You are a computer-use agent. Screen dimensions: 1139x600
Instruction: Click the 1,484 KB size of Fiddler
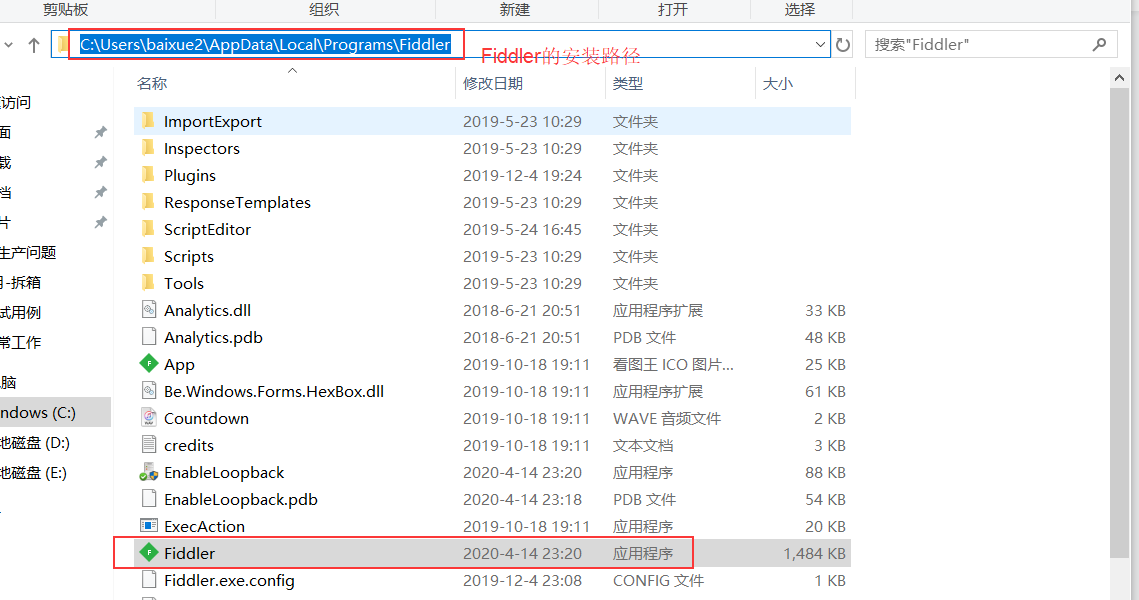pyautogui.click(x=814, y=554)
